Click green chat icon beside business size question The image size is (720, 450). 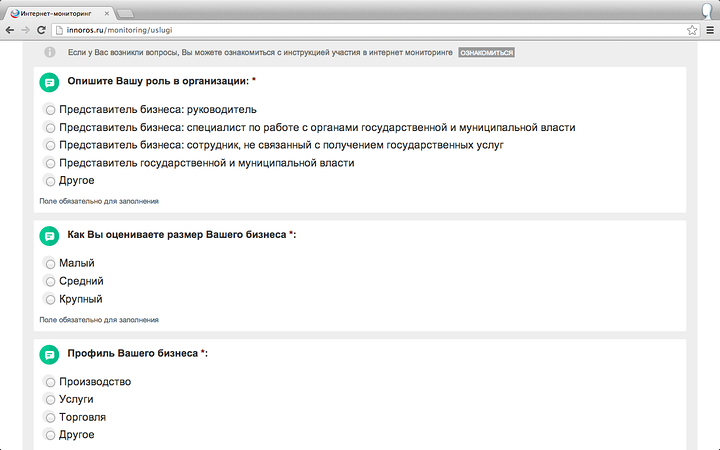[49, 236]
